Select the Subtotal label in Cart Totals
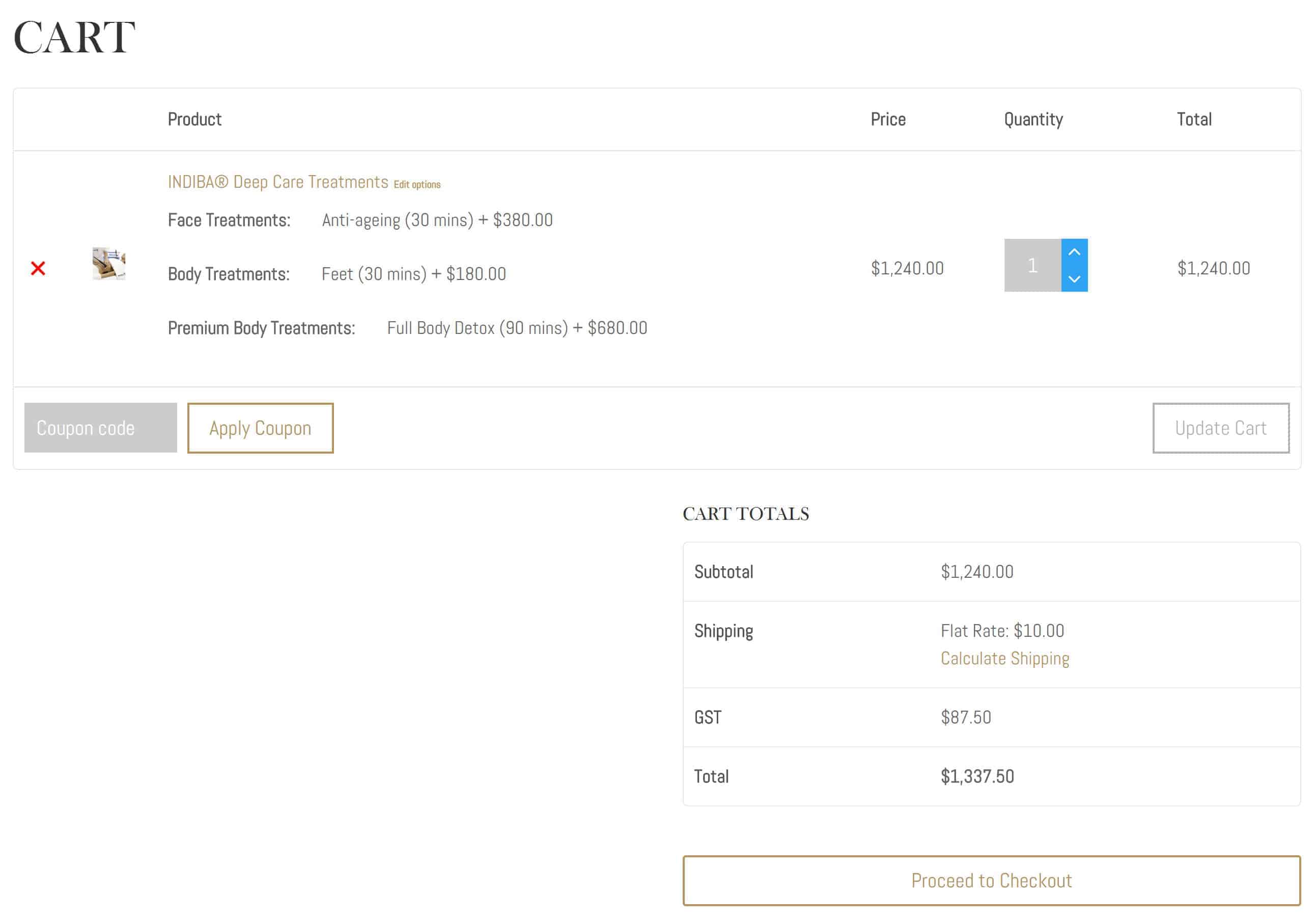The height and width of the screenshot is (924, 1315). tap(724, 572)
